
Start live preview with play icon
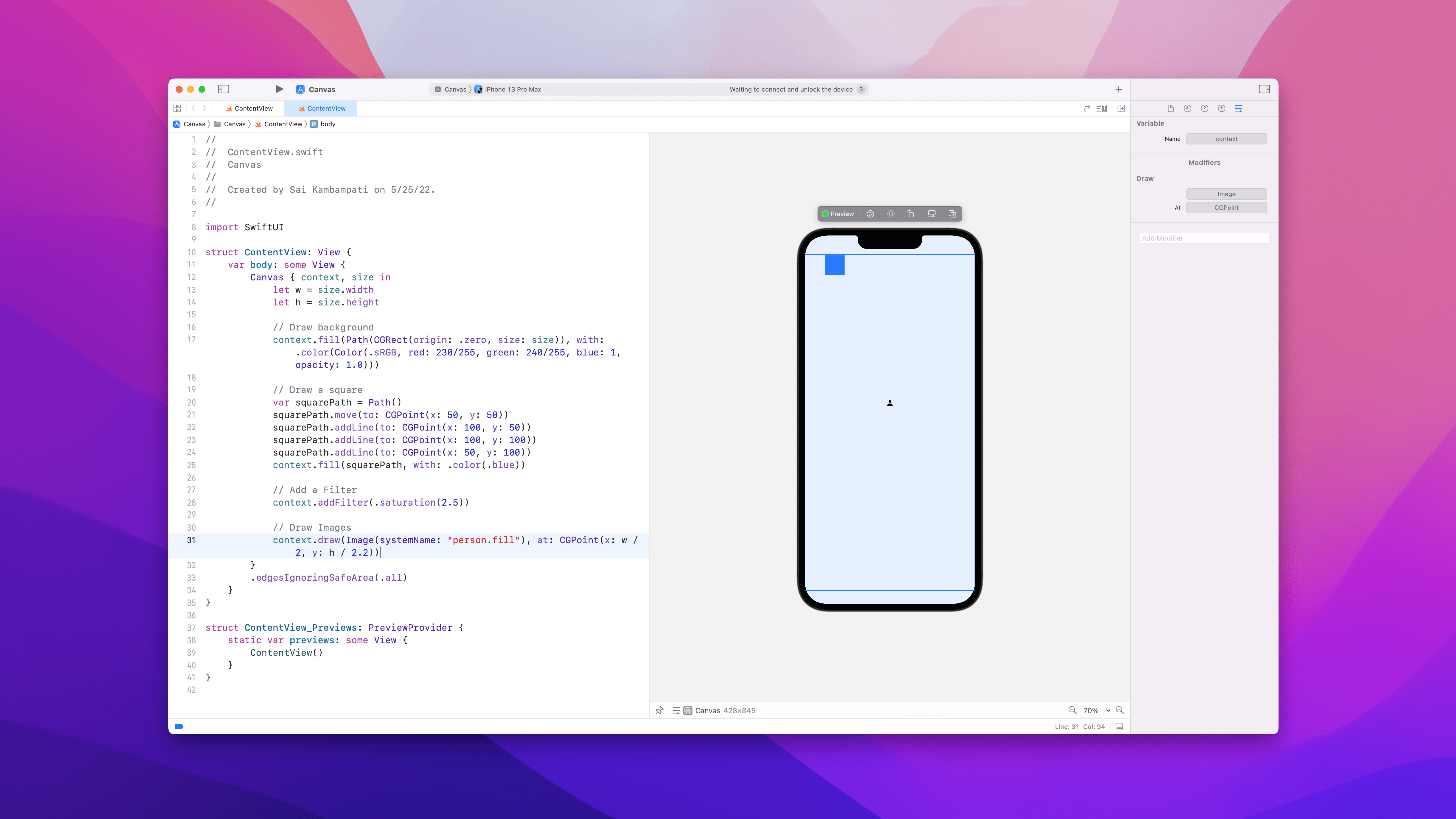click(x=870, y=214)
